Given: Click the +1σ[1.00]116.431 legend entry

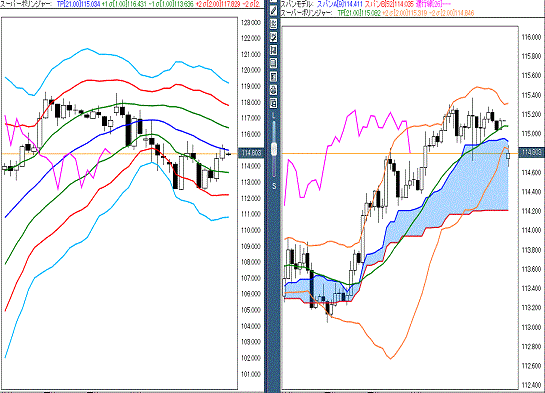Looking at the screenshot, I should click(x=124, y=5).
